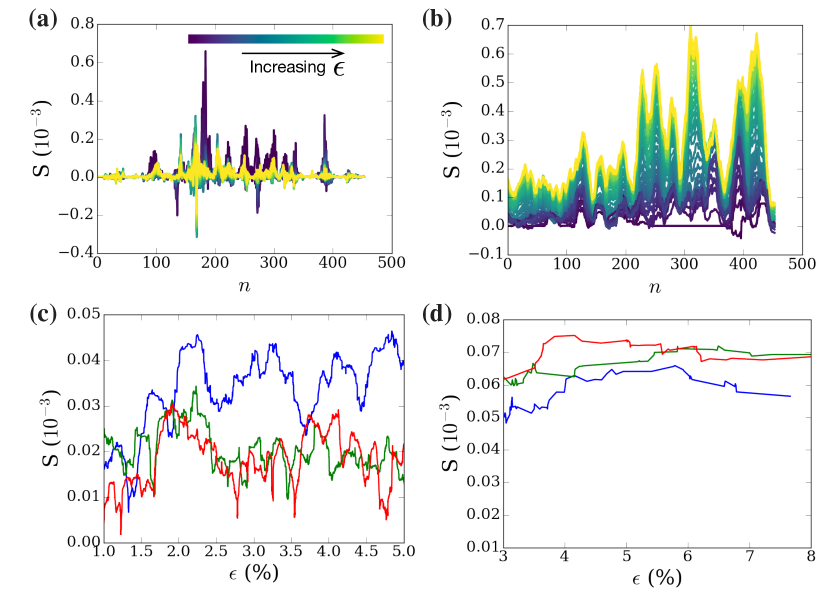Click the −0.4 y-tick label in panel (a)
This screenshot has height=602, width=830.
coord(76,252)
